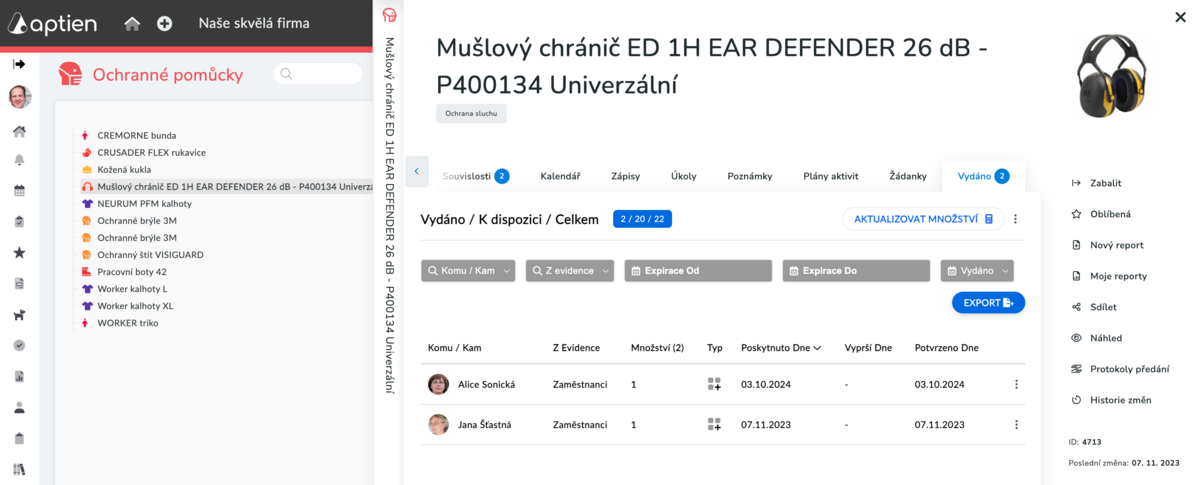Open the bell notifications icon in sidebar

point(19,160)
